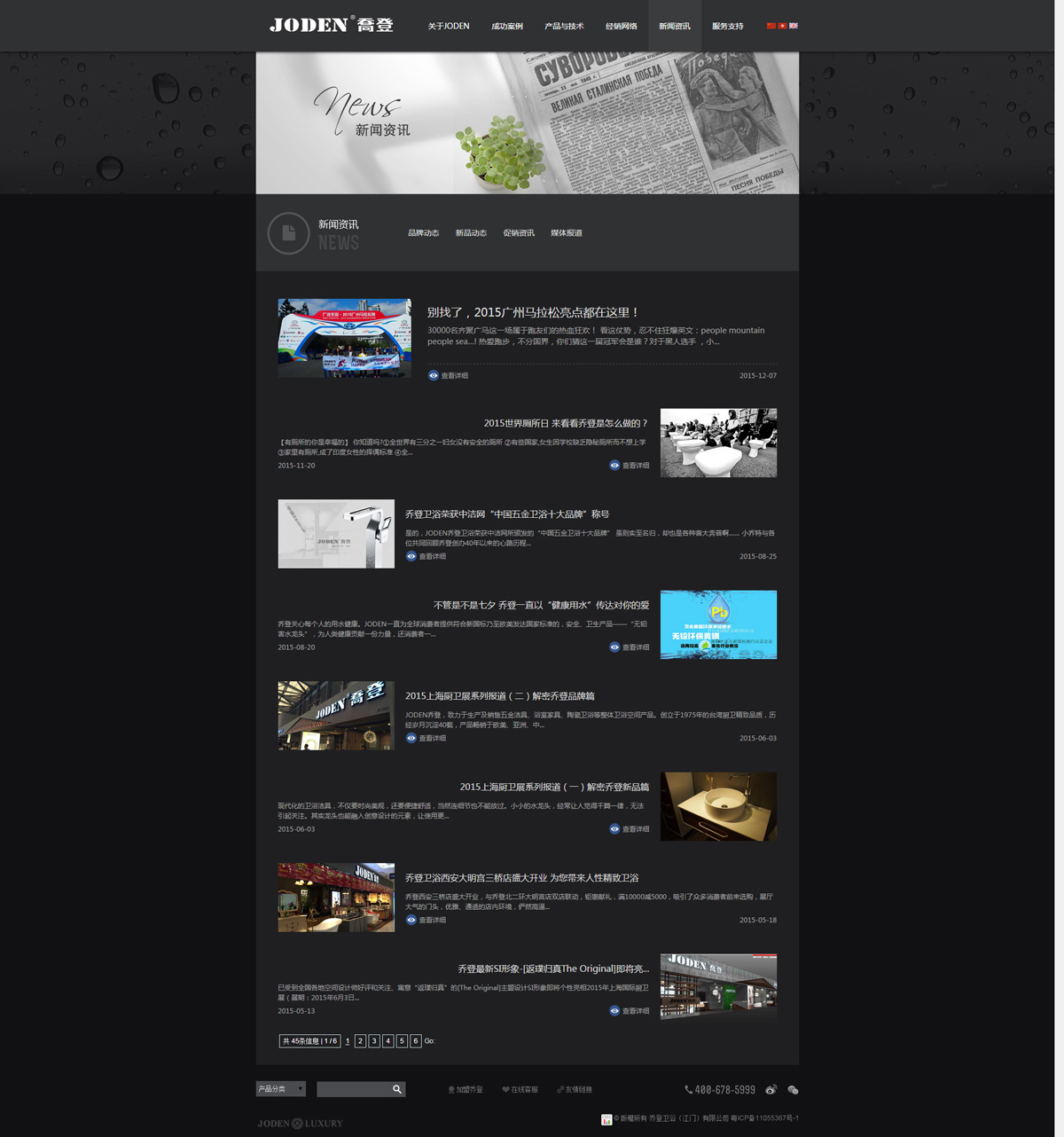Viewport: 1064px width, 1137px height.
Task: Click the search magnifier icon in footer
Action: coord(397,1089)
